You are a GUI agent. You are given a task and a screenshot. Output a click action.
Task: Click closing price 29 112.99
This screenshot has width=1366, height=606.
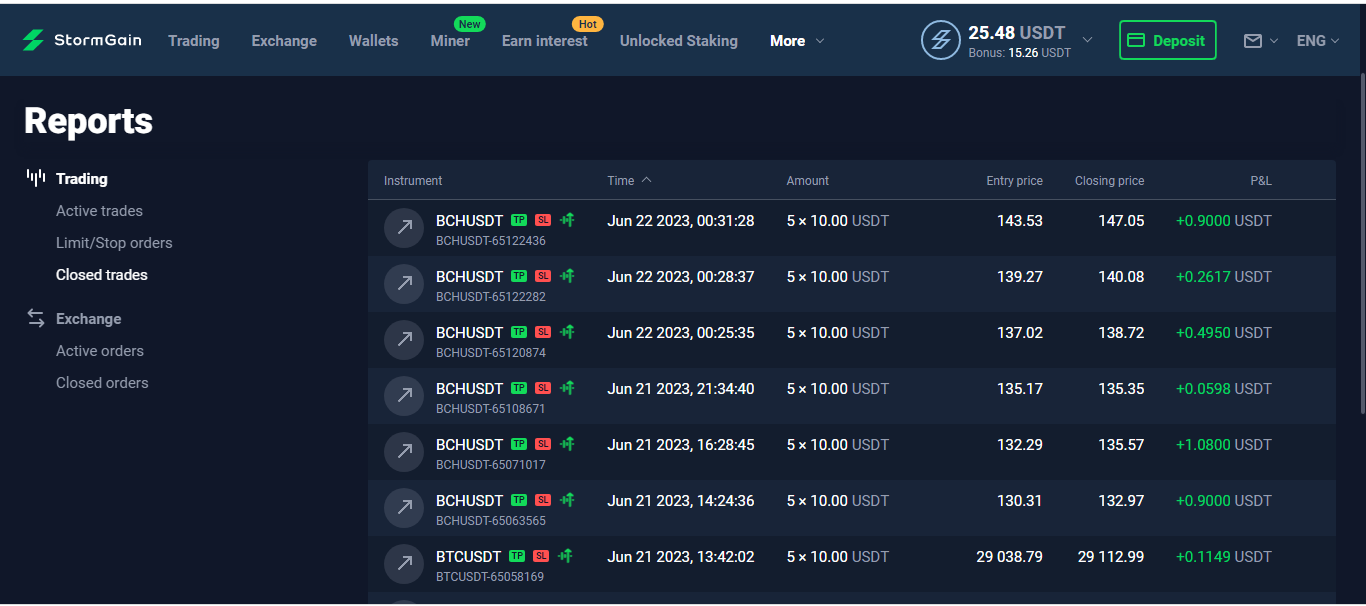click(x=1111, y=557)
